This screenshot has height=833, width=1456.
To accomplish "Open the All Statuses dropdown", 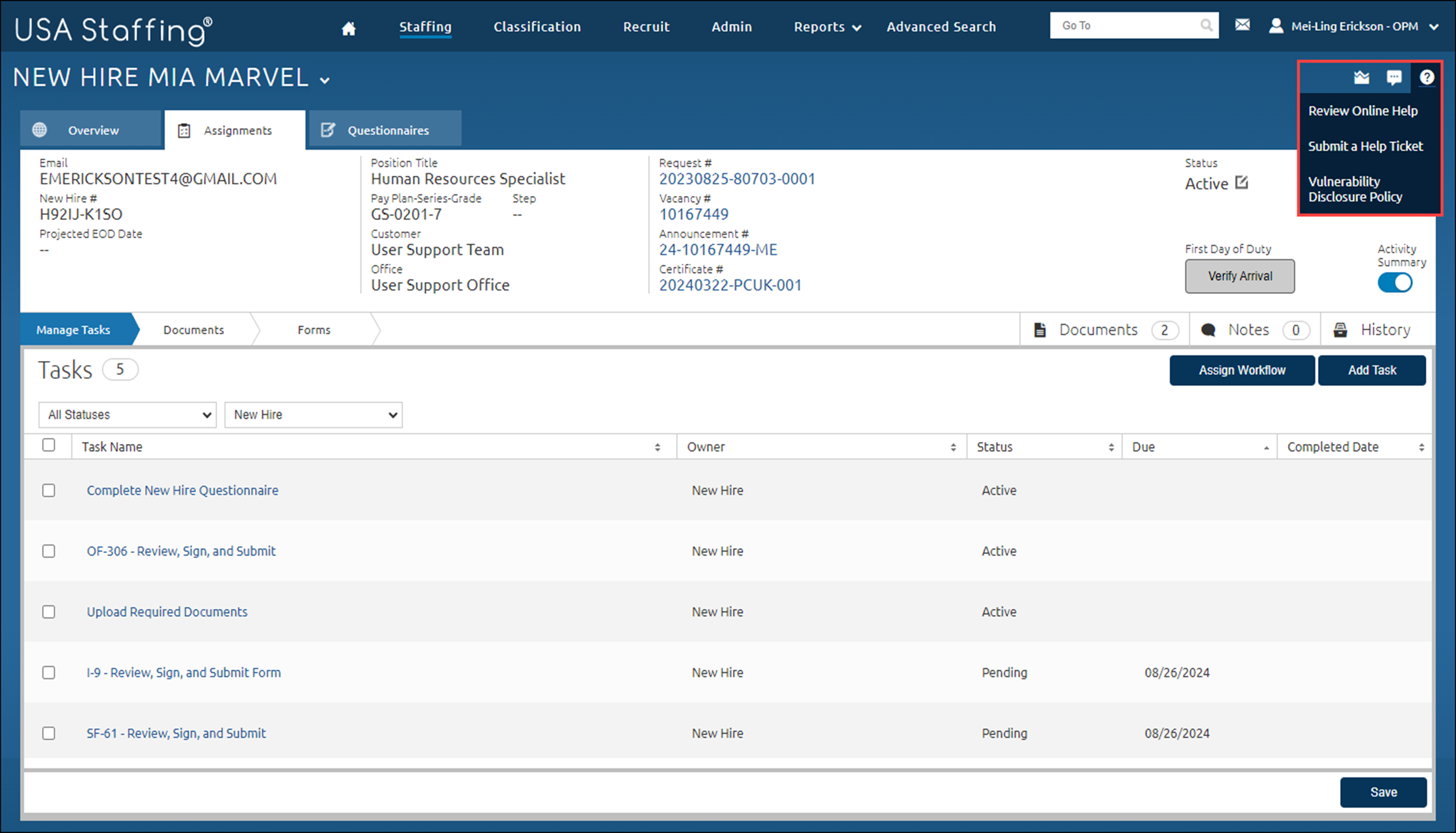I will click(127, 415).
